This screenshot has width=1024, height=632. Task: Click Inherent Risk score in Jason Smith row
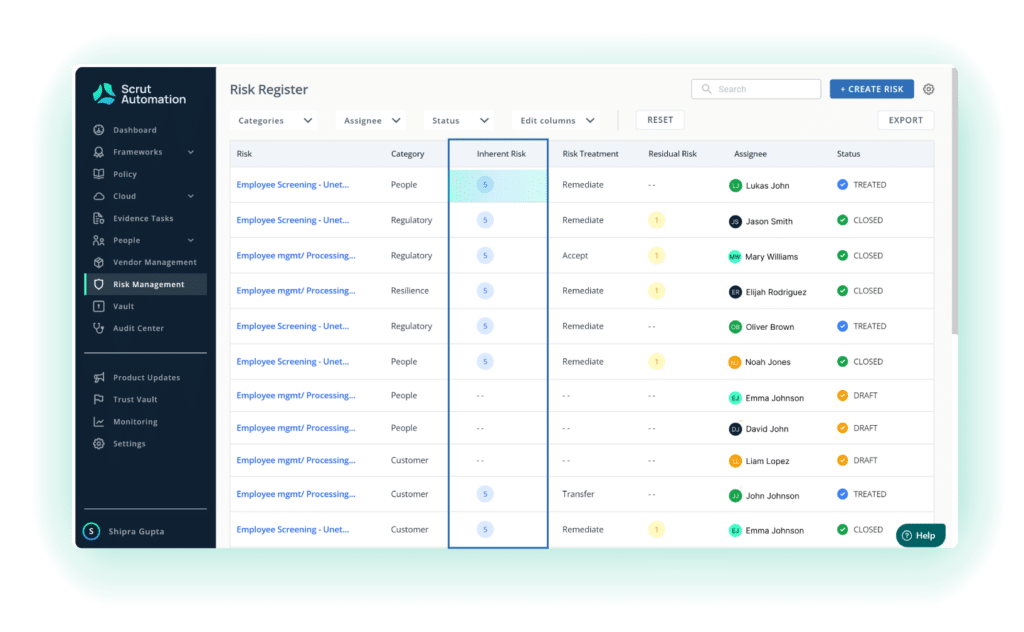point(485,220)
